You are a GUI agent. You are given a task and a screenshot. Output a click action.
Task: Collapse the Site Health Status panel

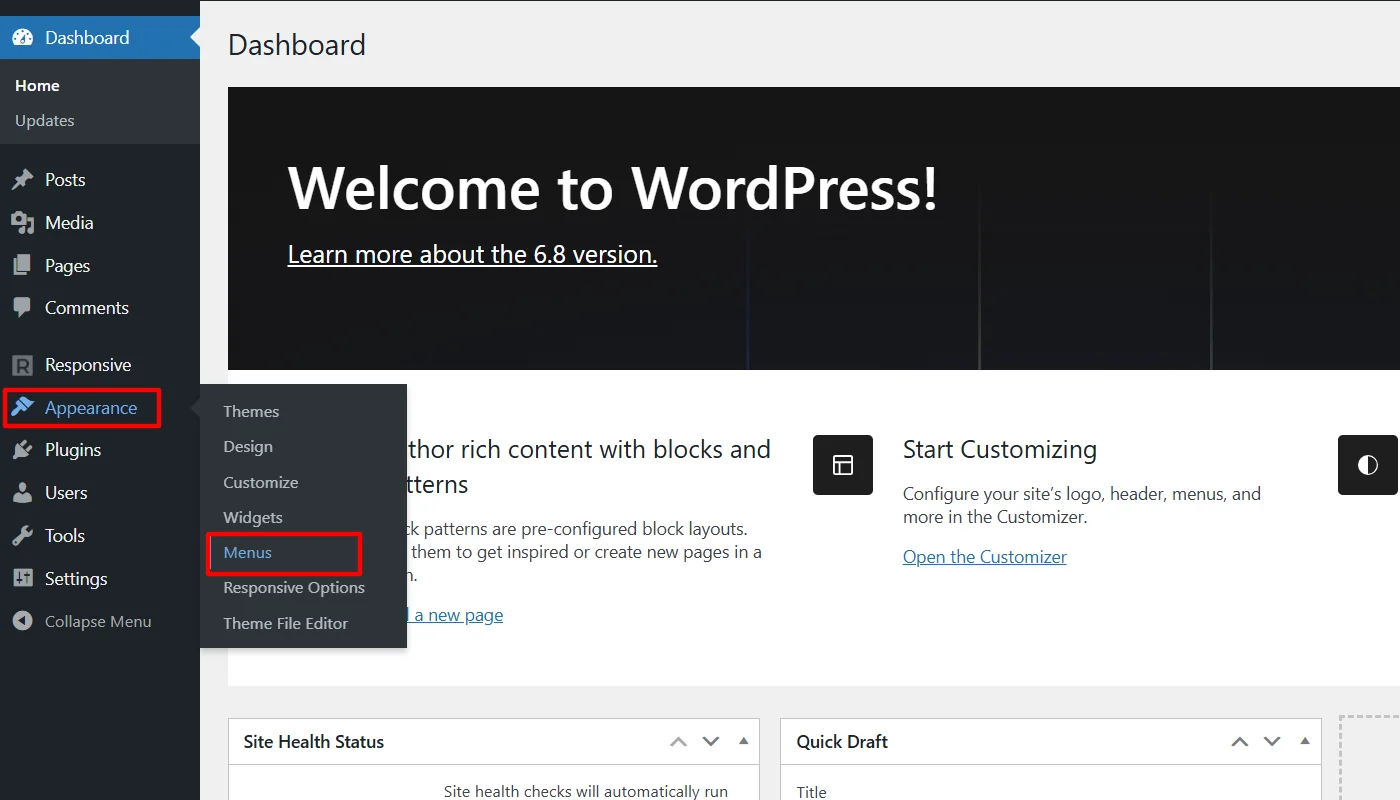point(743,742)
